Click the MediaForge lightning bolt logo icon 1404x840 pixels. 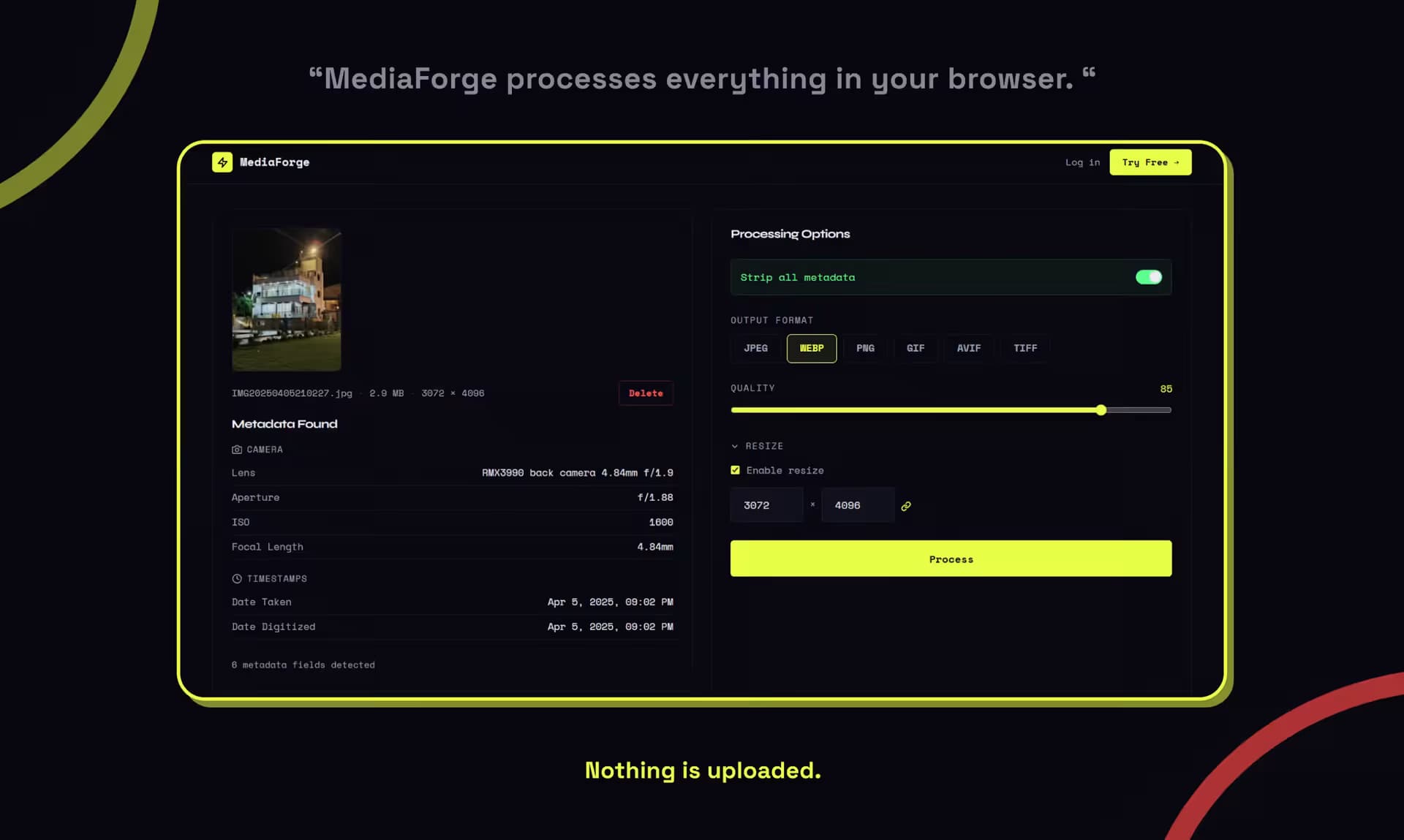click(x=222, y=162)
